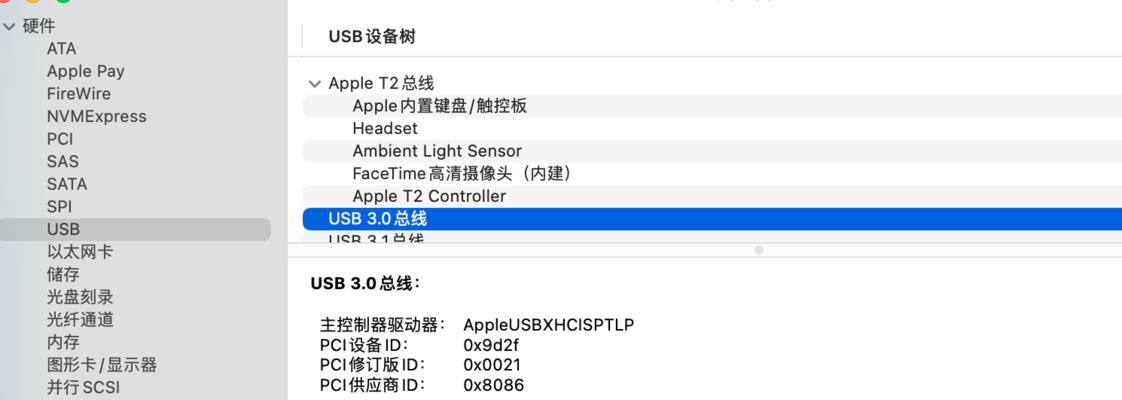Open 以太网卡 in the sidebar

[x=79, y=252]
